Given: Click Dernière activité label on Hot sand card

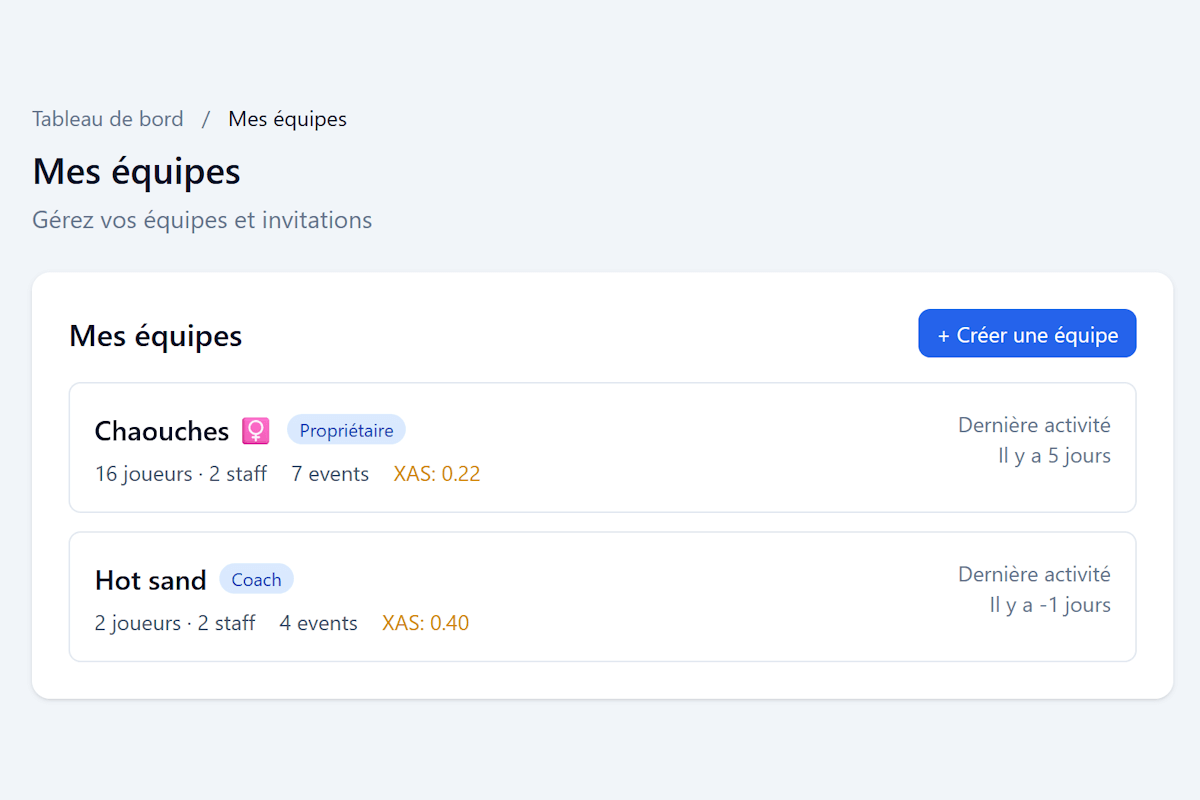Looking at the screenshot, I should pos(1034,574).
